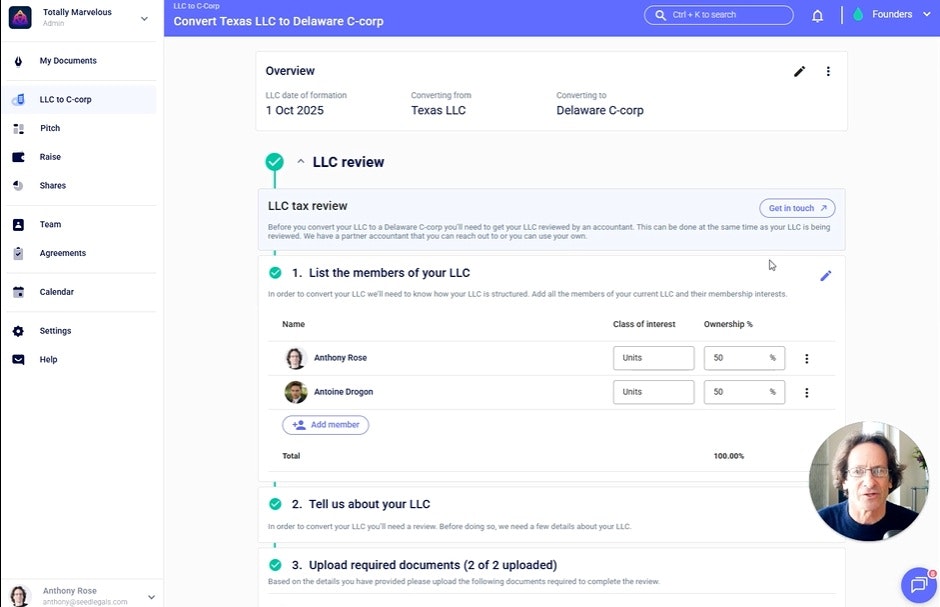Screen dimensions: 940x607
Task: Click the Add member button
Action: [325, 425]
